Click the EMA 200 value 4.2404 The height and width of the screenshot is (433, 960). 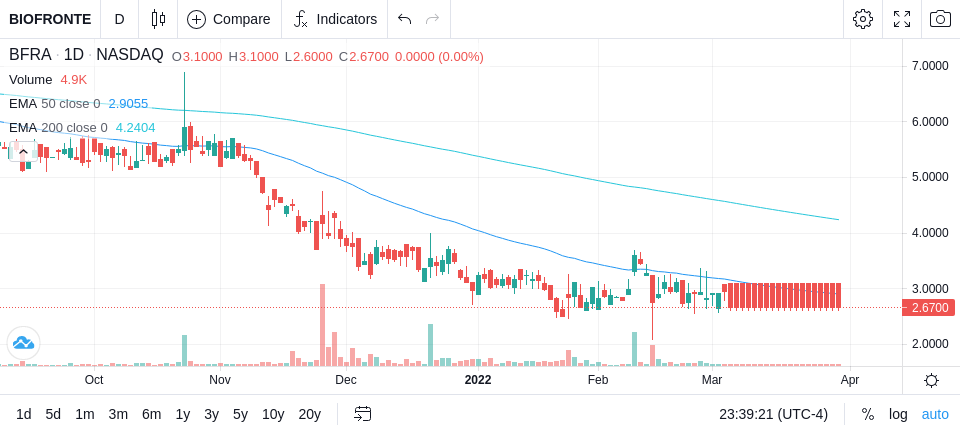click(135, 128)
